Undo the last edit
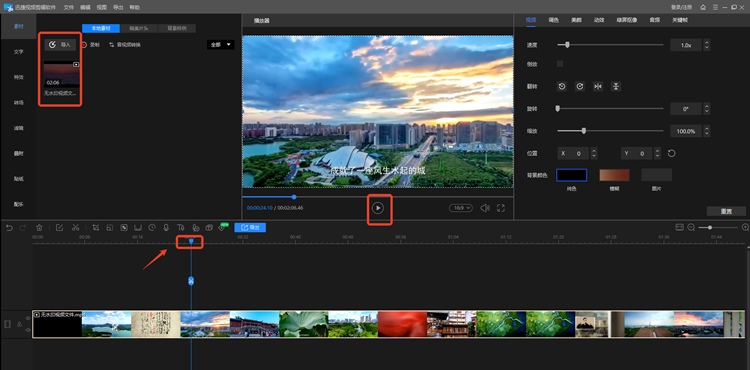Image resolution: width=750 pixels, height=370 pixels. click(x=9, y=228)
